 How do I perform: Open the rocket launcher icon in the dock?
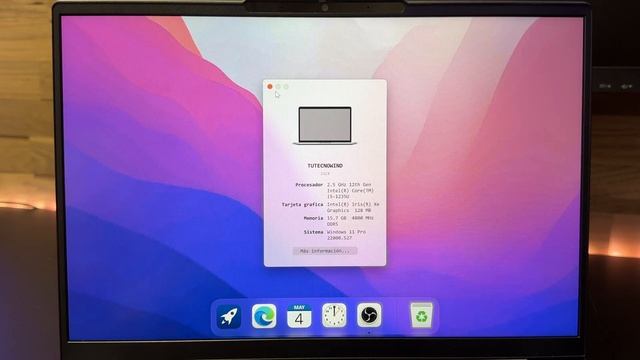pyautogui.click(x=229, y=316)
